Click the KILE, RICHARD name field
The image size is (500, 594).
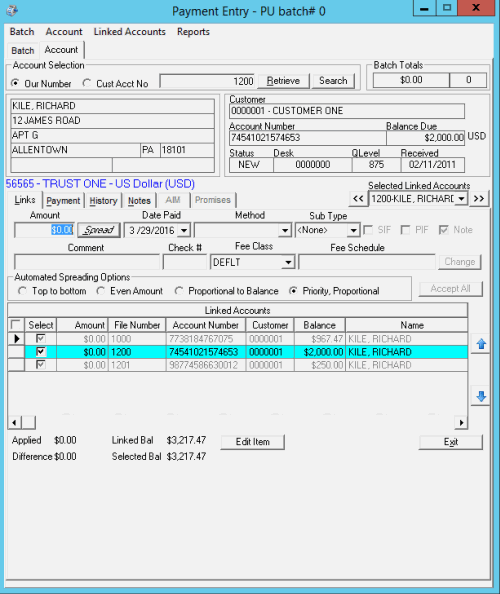[x=112, y=106]
